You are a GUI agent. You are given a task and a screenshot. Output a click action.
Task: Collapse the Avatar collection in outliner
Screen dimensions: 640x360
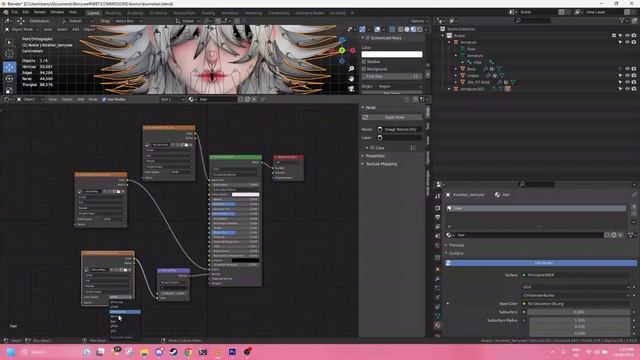point(443,36)
